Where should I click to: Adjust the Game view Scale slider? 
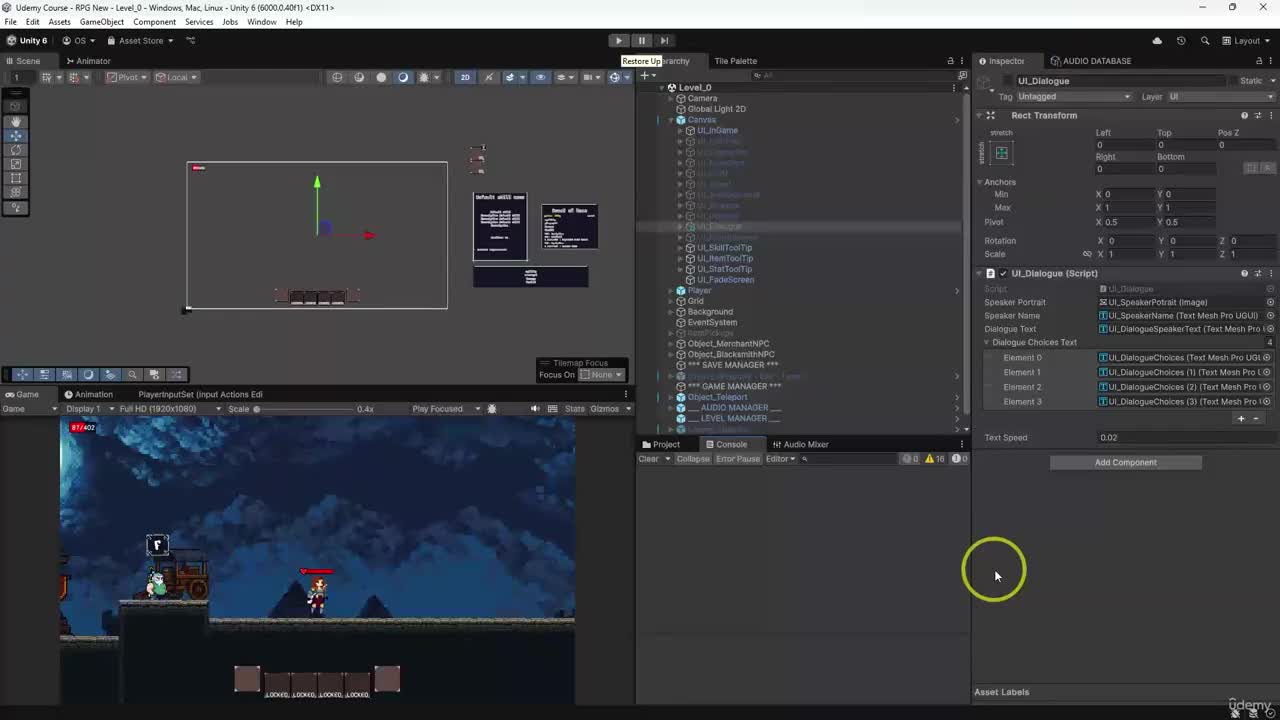pyautogui.click(x=305, y=409)
